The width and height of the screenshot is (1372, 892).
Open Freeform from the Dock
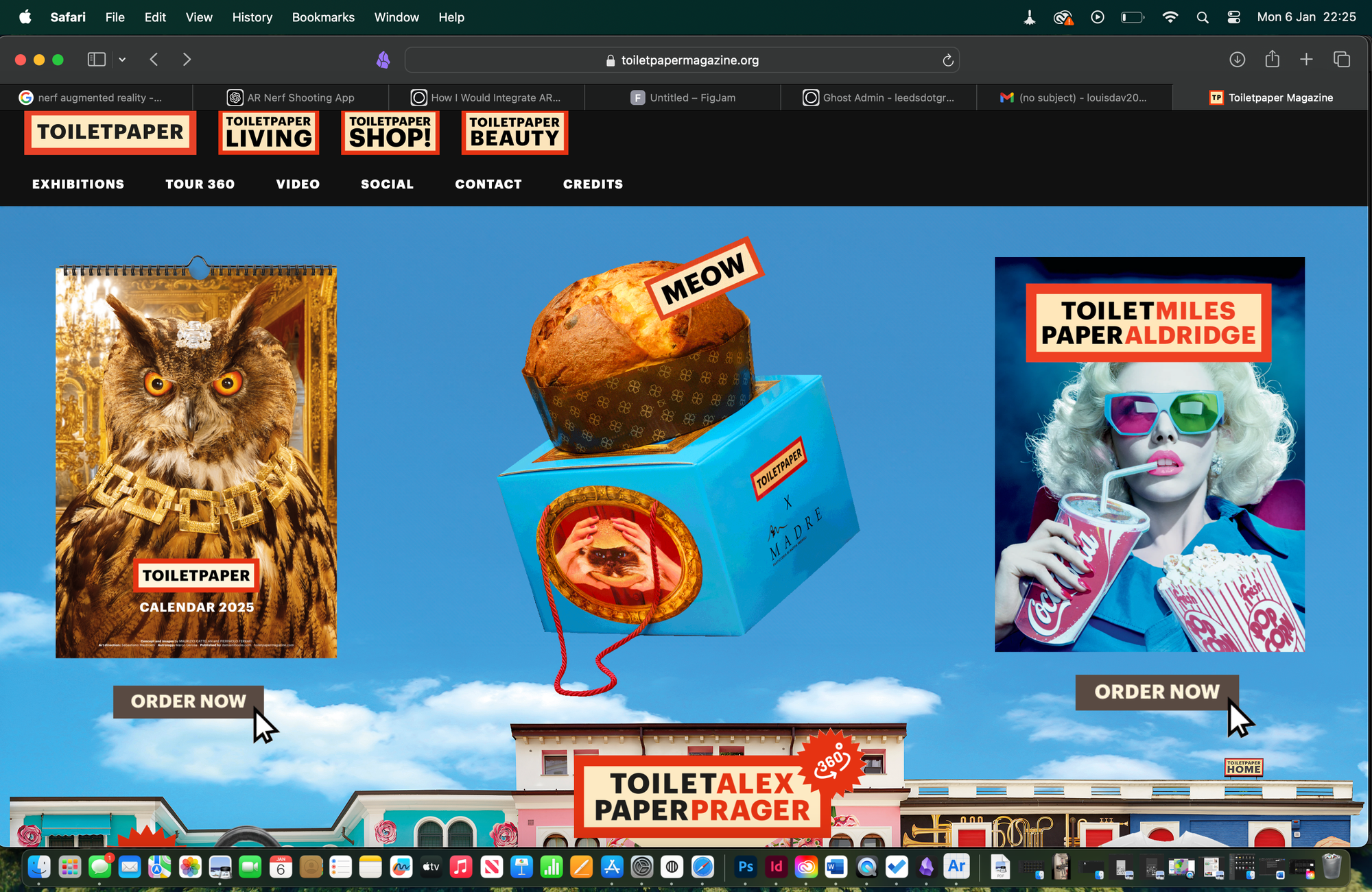[401, 867]
